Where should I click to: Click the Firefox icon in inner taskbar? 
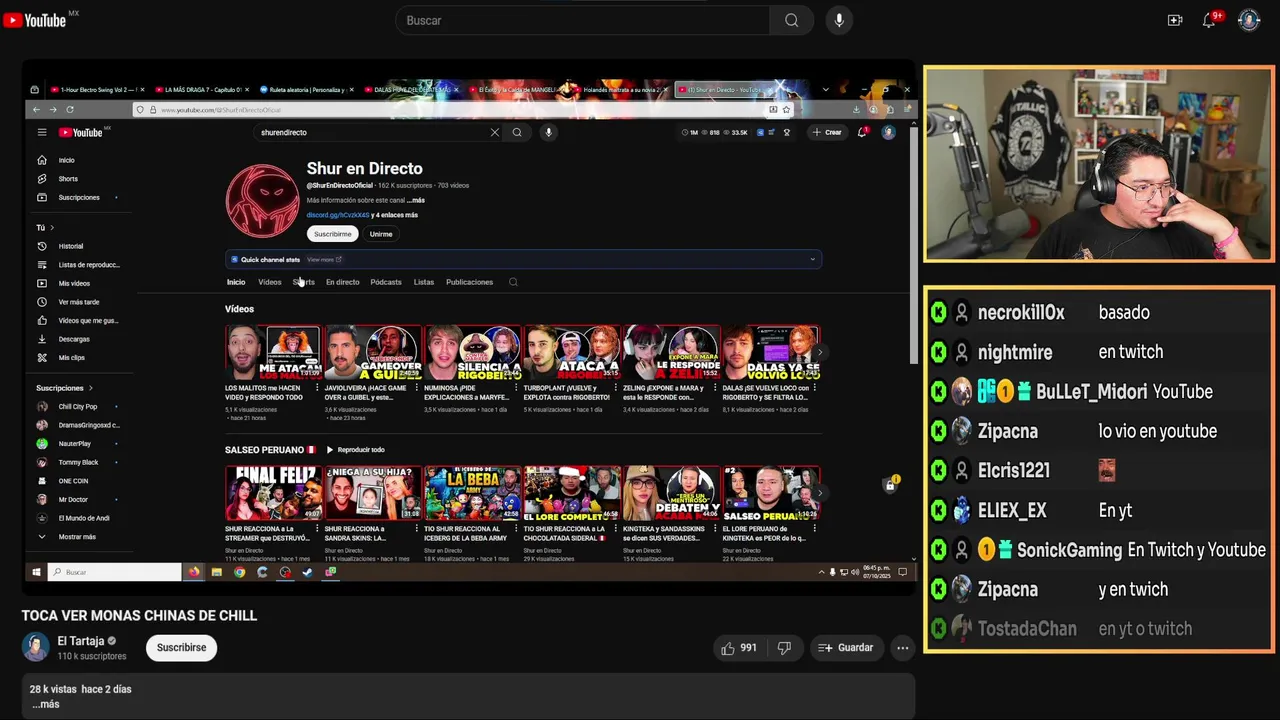point(194,572)
